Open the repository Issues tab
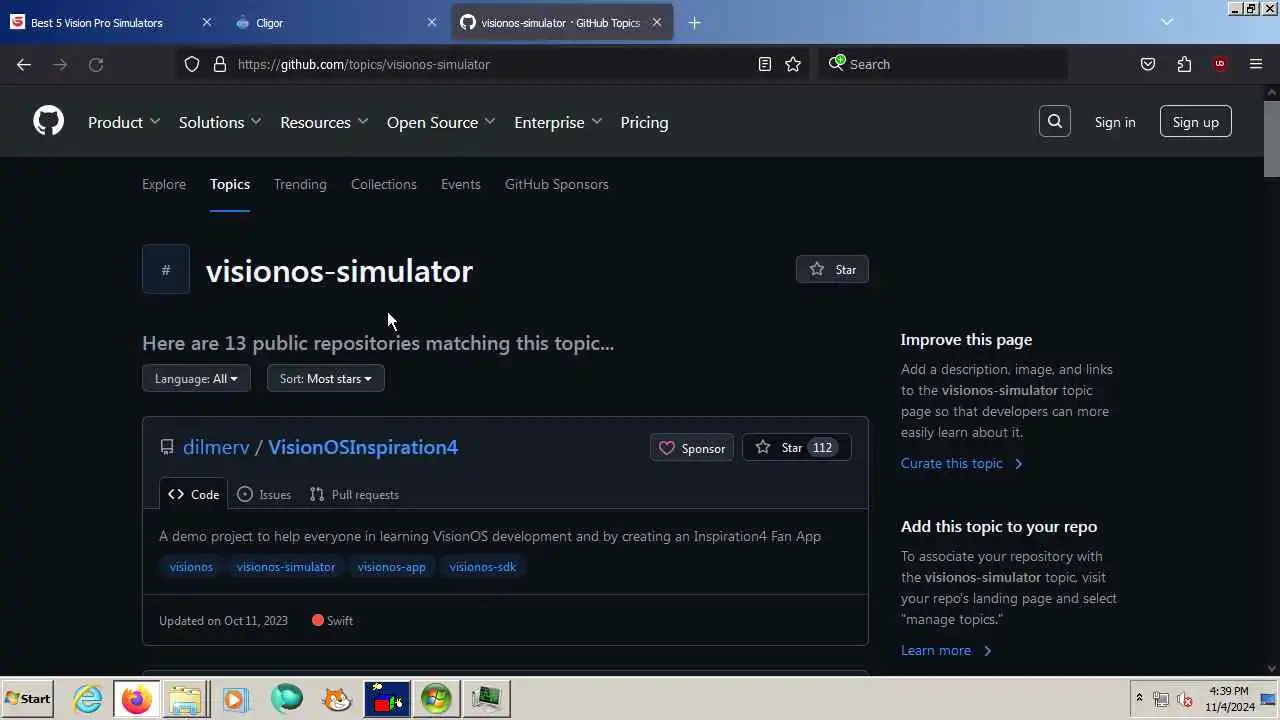Viewport: 1280px width, 720px height. [x=264, y=494]
